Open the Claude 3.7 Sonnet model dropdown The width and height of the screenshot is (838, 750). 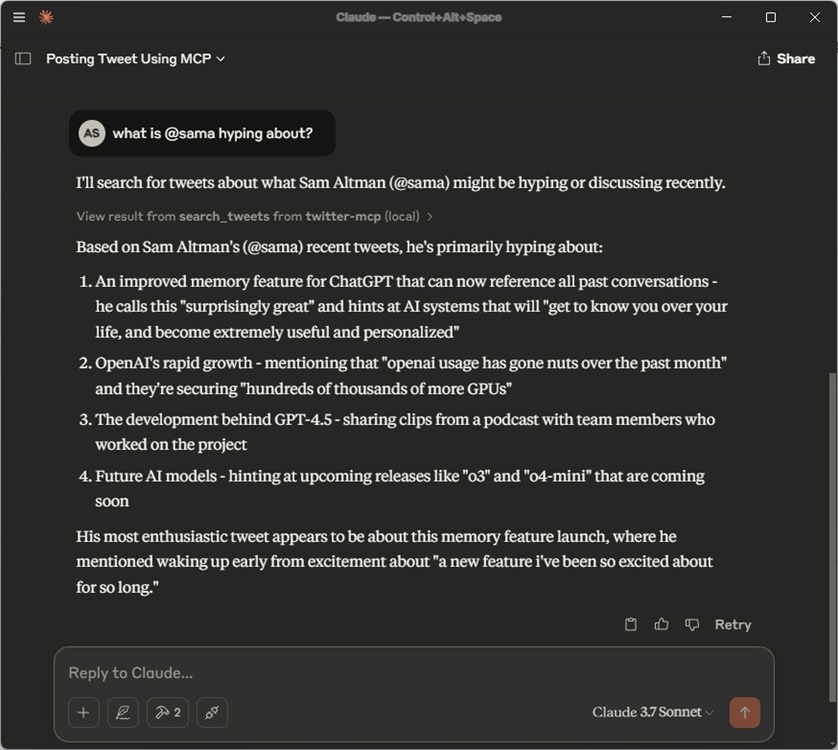(x=653, y=712)
